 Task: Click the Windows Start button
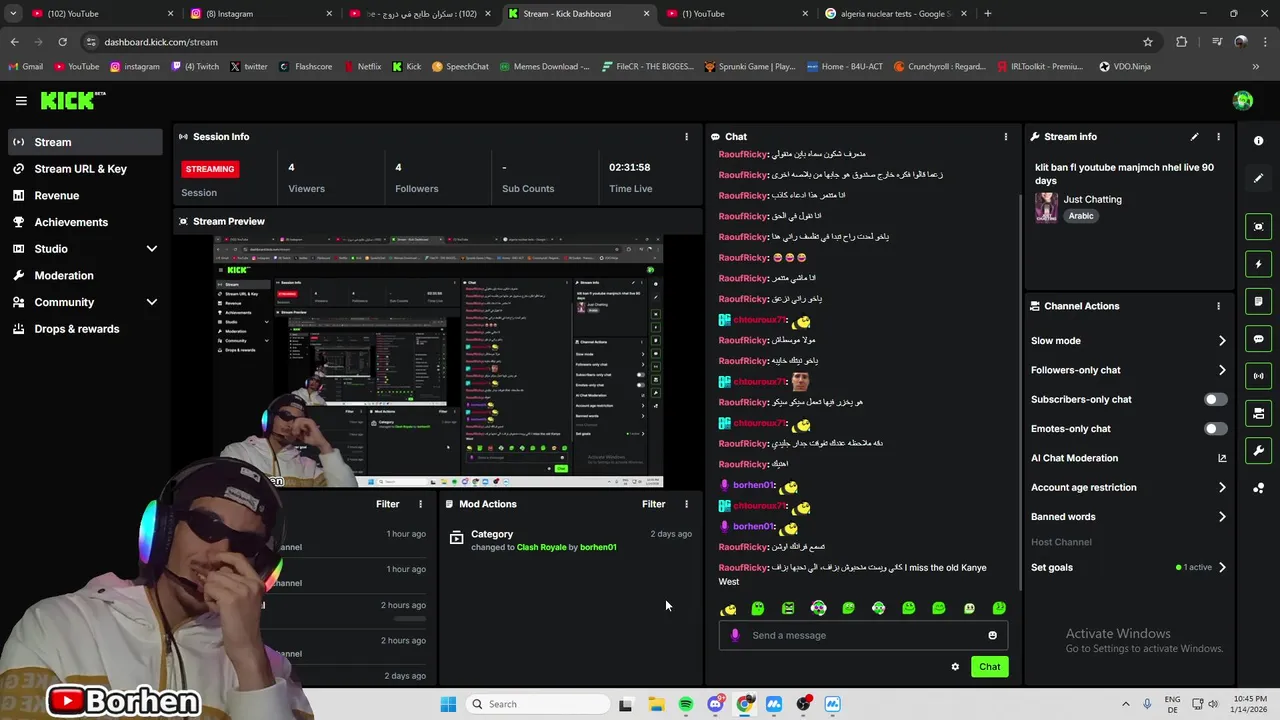click(x=448, y=704)
